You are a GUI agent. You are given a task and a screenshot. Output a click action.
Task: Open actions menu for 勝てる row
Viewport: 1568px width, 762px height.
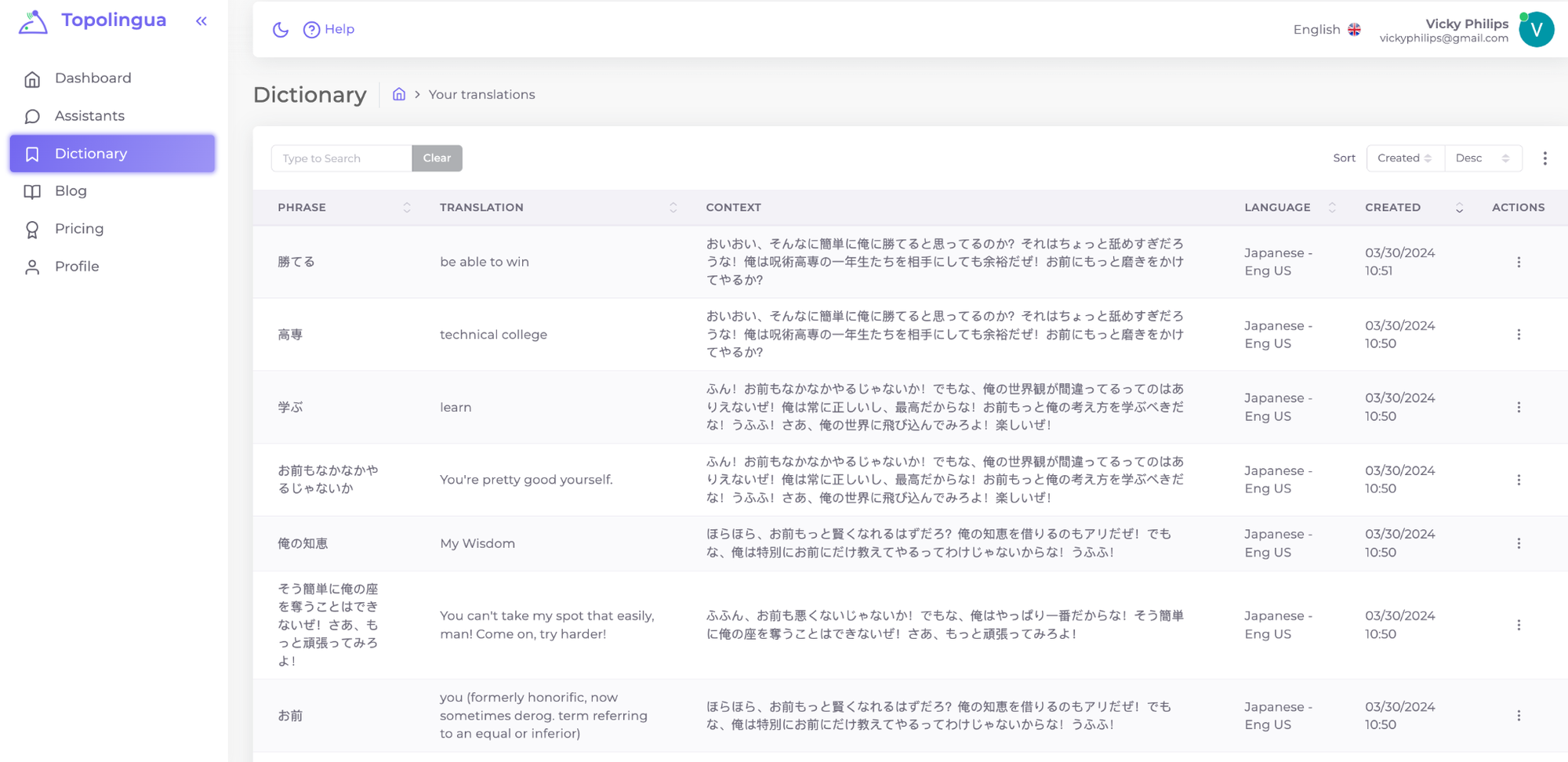1519,263
